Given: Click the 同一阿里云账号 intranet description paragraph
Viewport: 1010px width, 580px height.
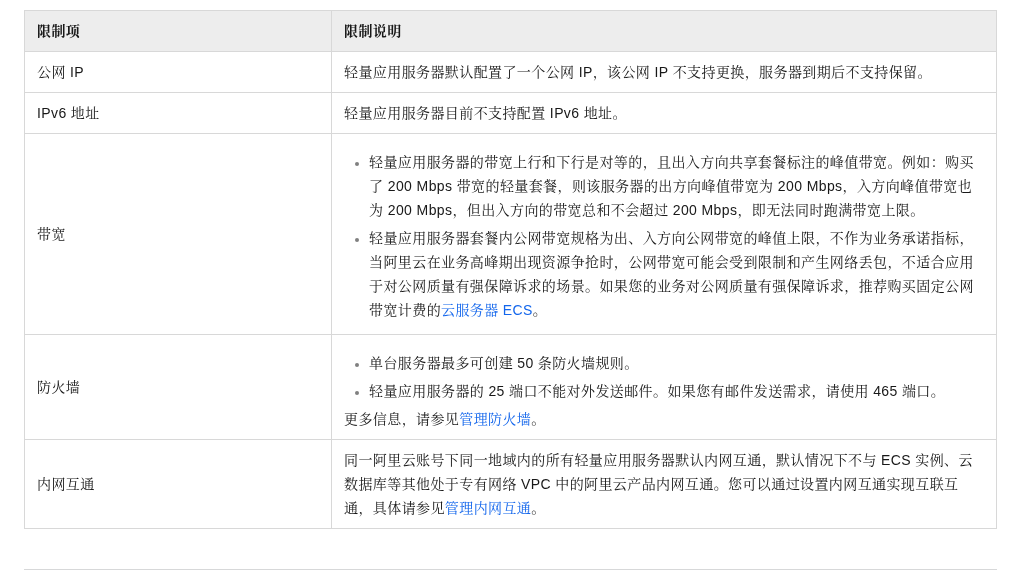Looking at the screenshot, I should coord(658,485).
